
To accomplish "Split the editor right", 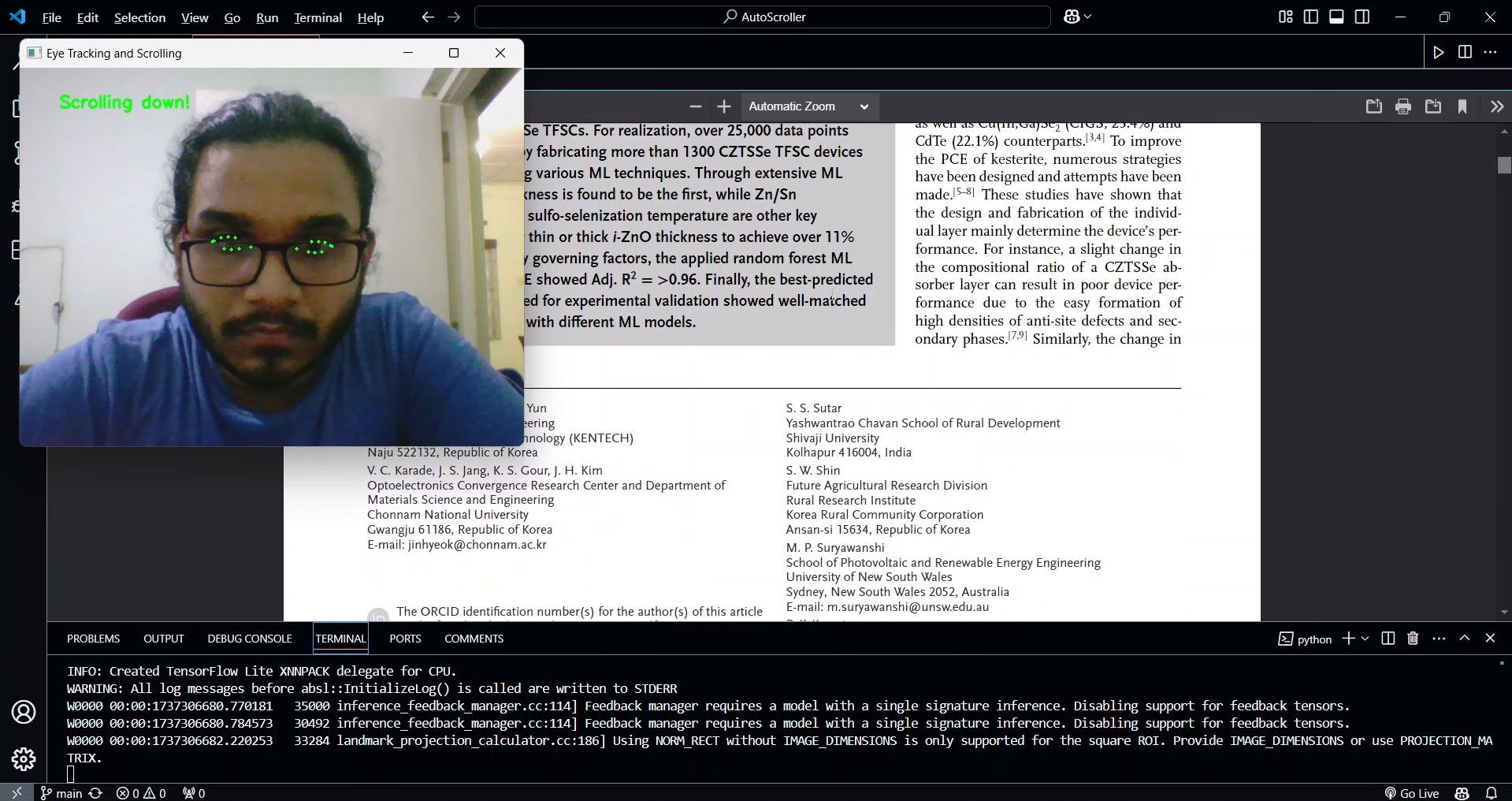I will (1465, 52).
